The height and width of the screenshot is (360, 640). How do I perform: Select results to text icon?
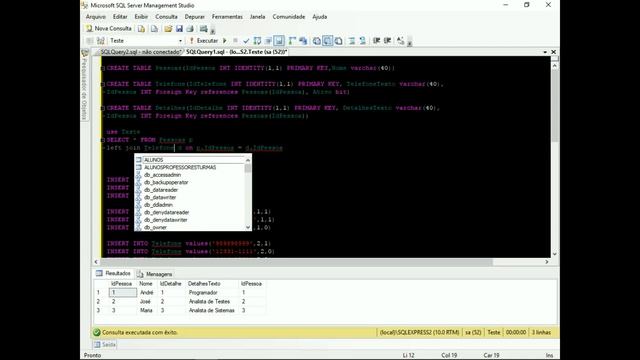click(x=316, y=41)
